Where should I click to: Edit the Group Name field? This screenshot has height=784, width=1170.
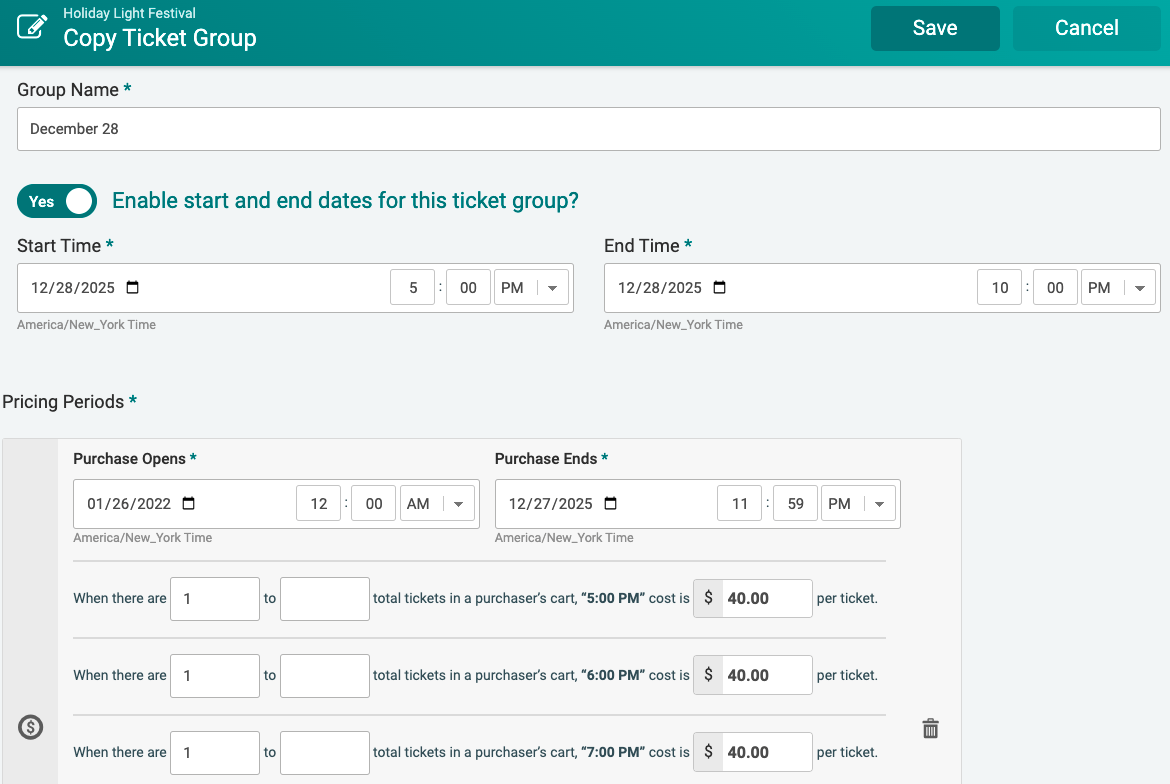point(588,129)
